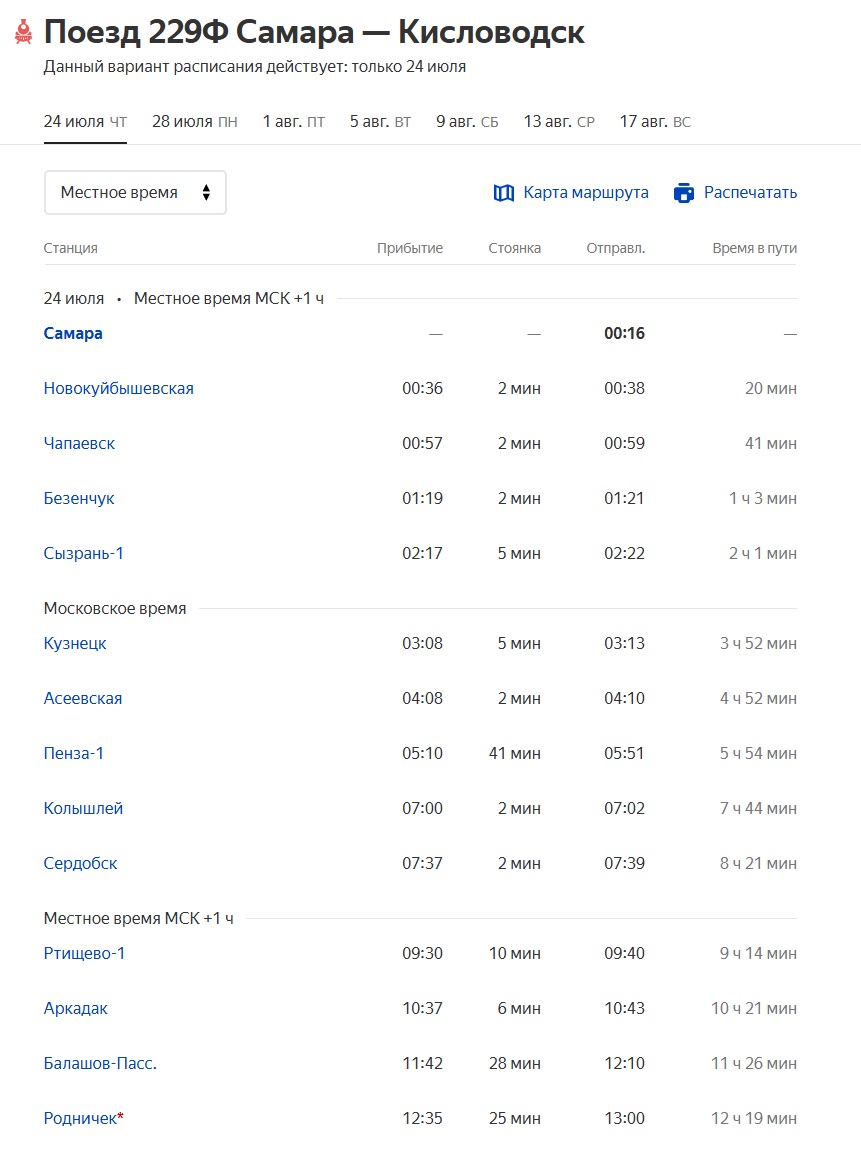
Task: Click the Сызрань-1 station link
Action: [x=84, y=554]
